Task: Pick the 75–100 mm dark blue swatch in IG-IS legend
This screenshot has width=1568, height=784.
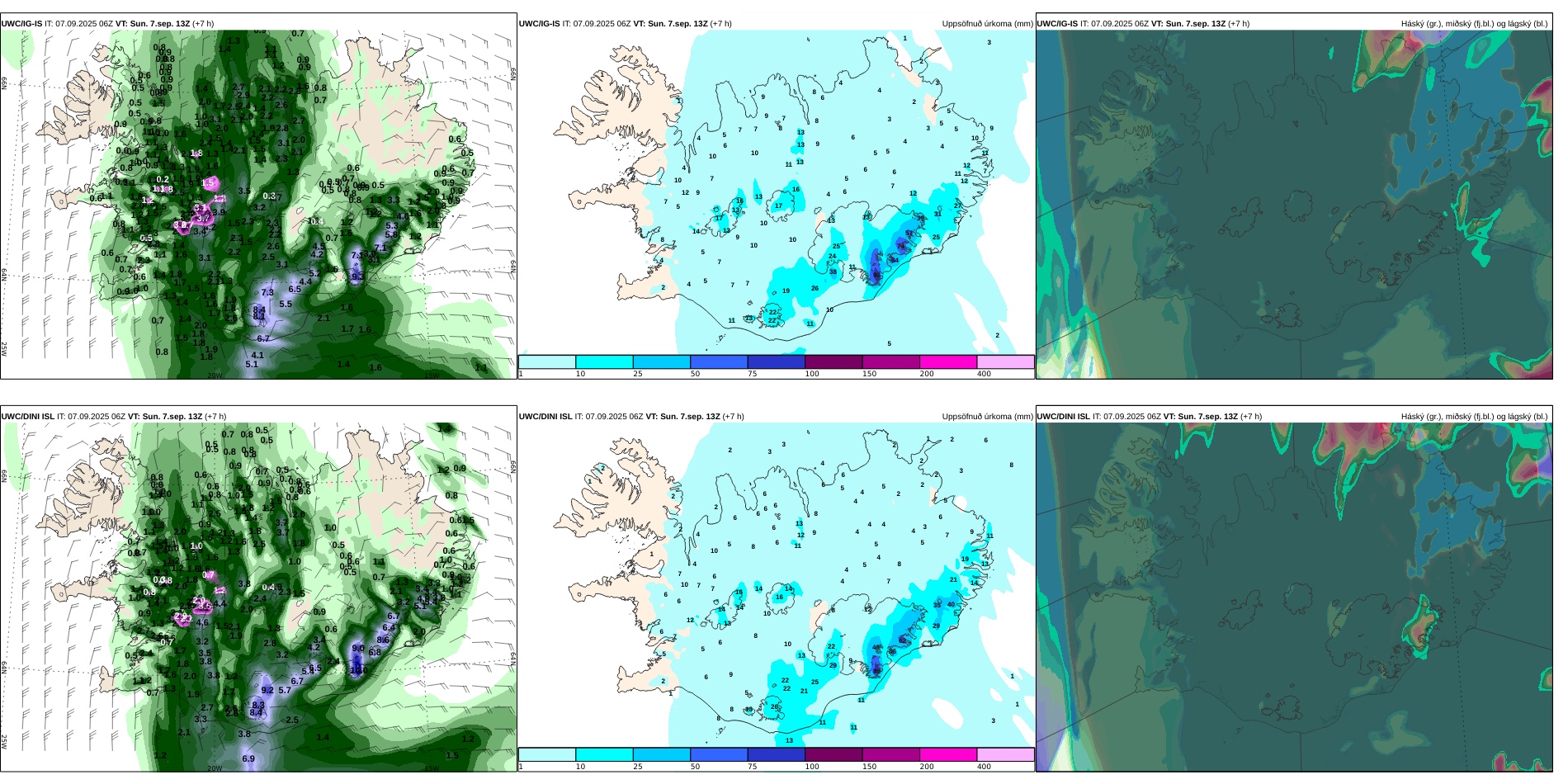Action: tap(777, 361)
